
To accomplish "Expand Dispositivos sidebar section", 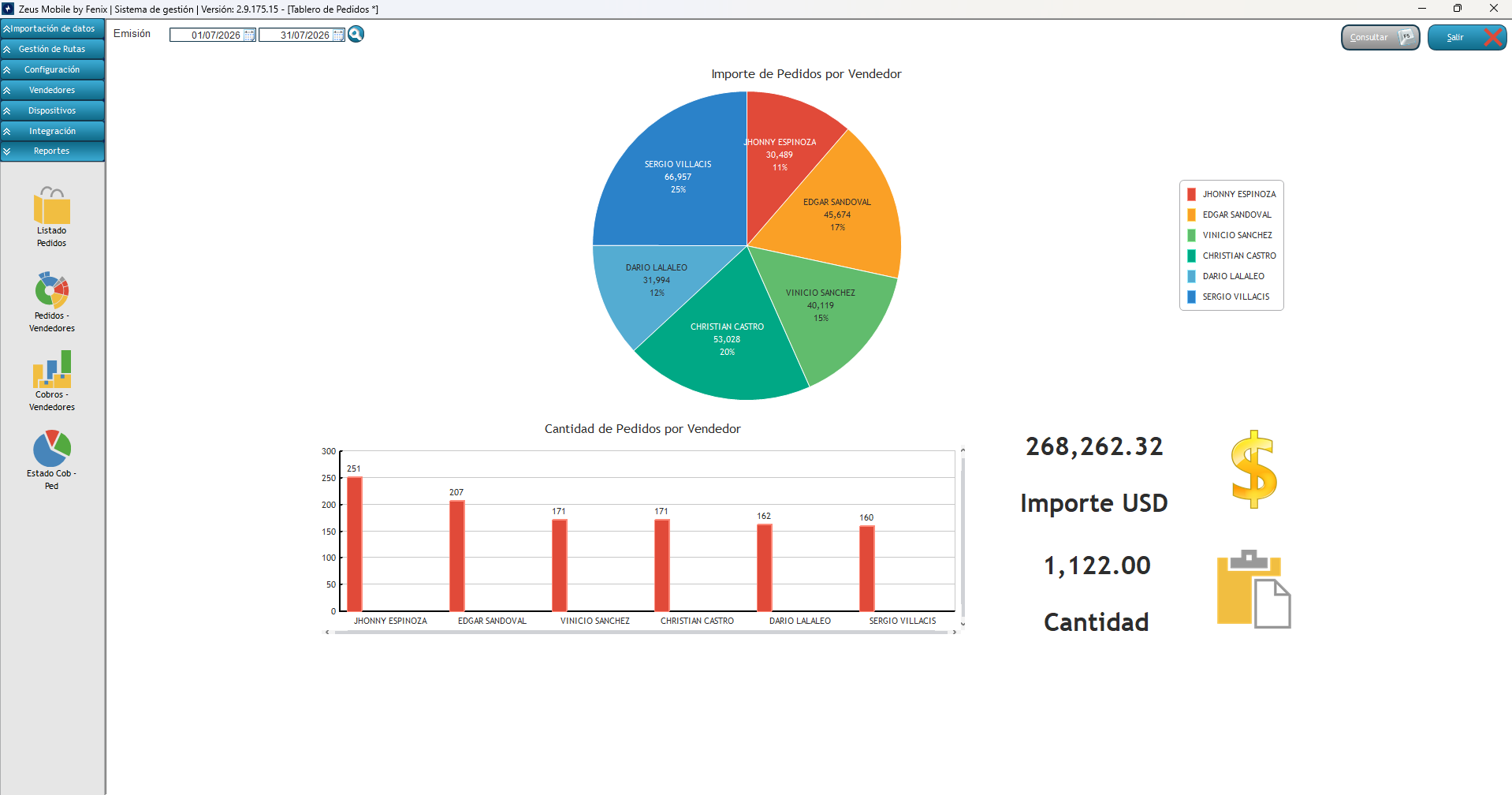I will (52, 110).
